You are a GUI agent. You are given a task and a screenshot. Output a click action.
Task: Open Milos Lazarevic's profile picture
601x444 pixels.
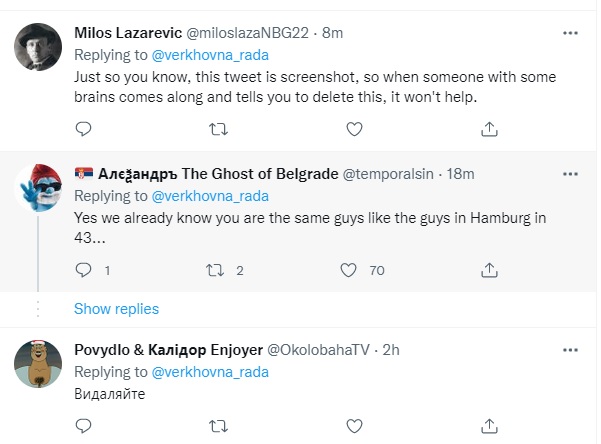39,48
